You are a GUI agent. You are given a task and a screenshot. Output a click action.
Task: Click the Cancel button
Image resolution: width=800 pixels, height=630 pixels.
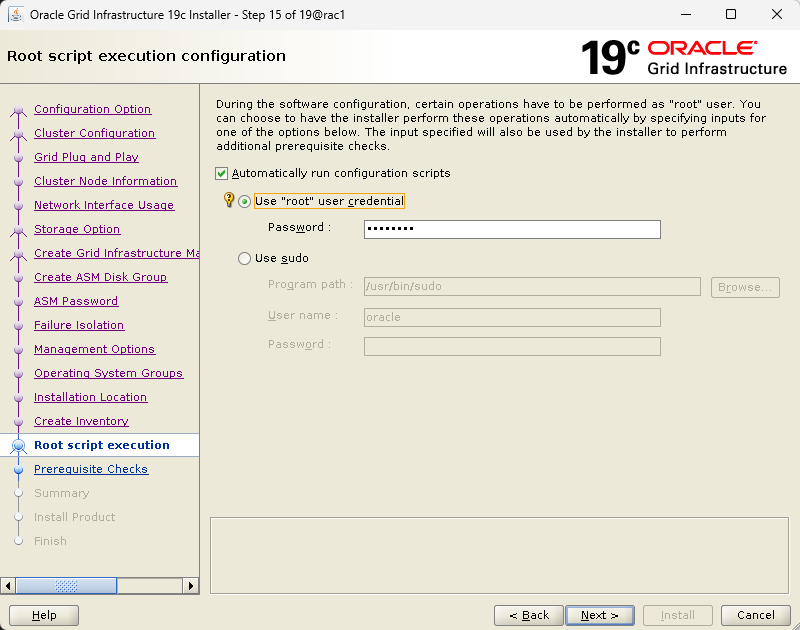[x=756, y=615]
